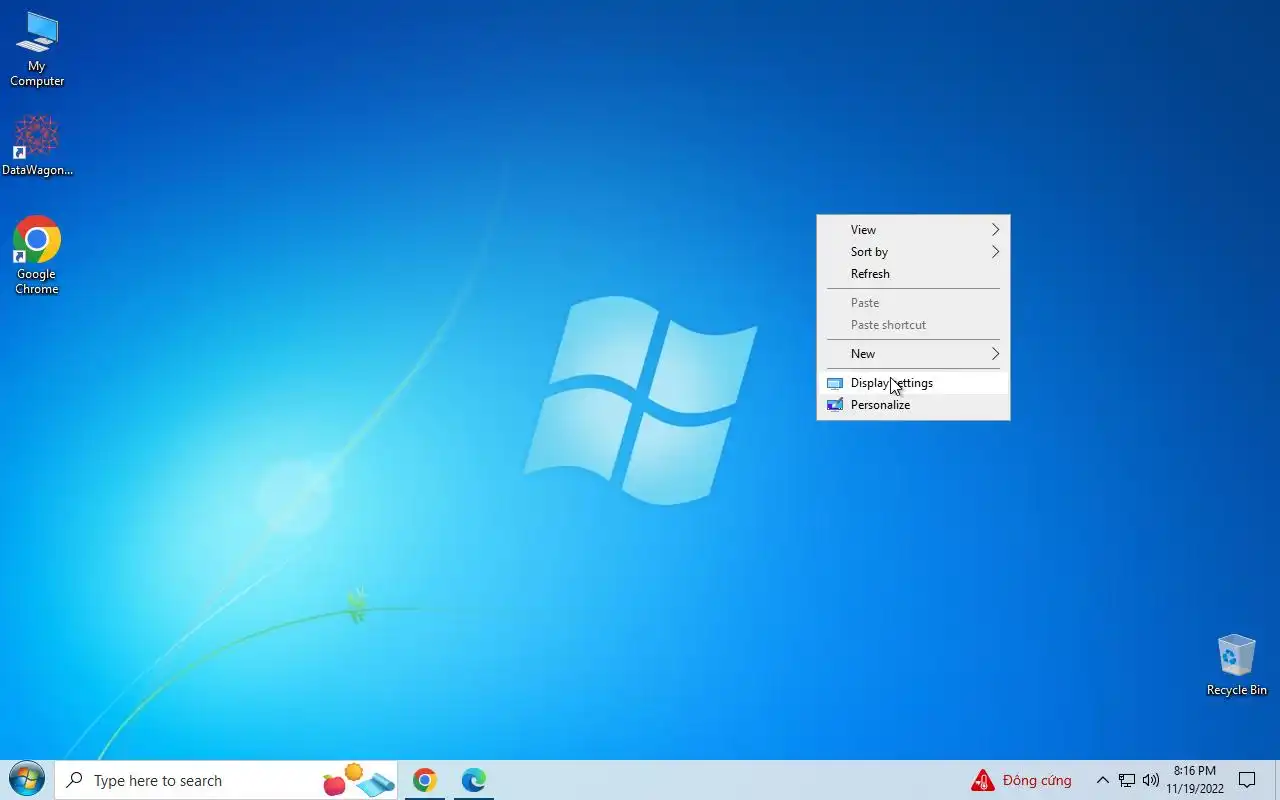Launch Microsoft Edge from the taskbar

coord(474,780)
